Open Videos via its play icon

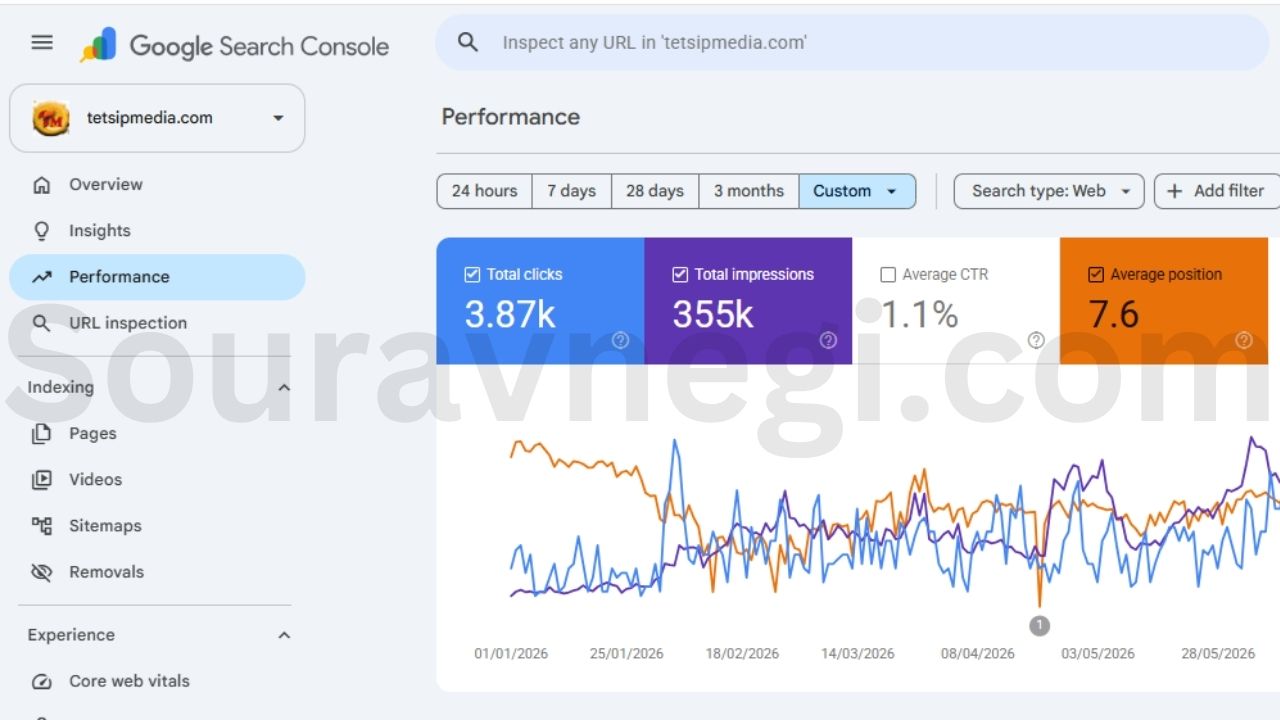41,480
